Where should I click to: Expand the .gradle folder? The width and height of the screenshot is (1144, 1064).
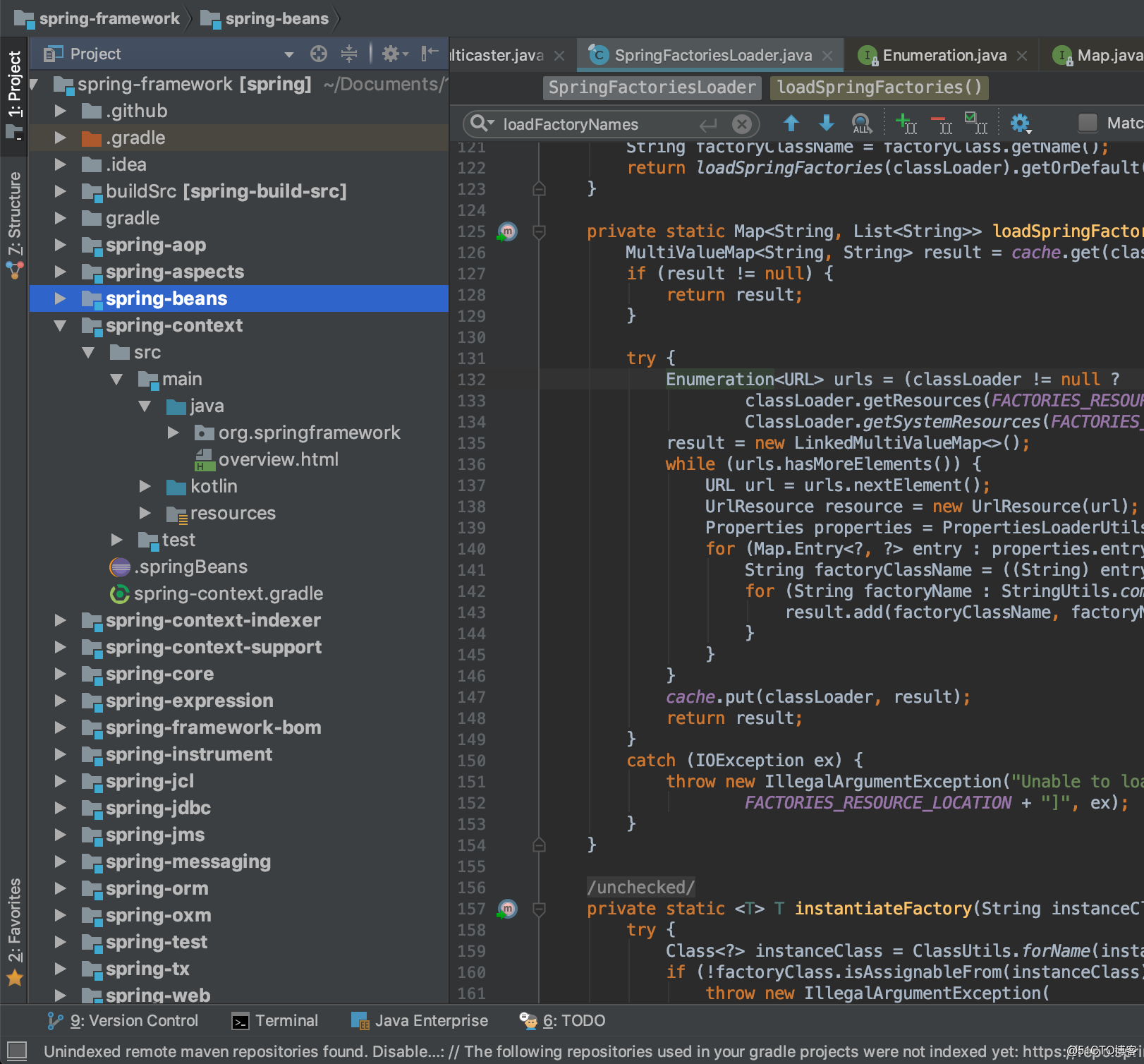(61, 138)
